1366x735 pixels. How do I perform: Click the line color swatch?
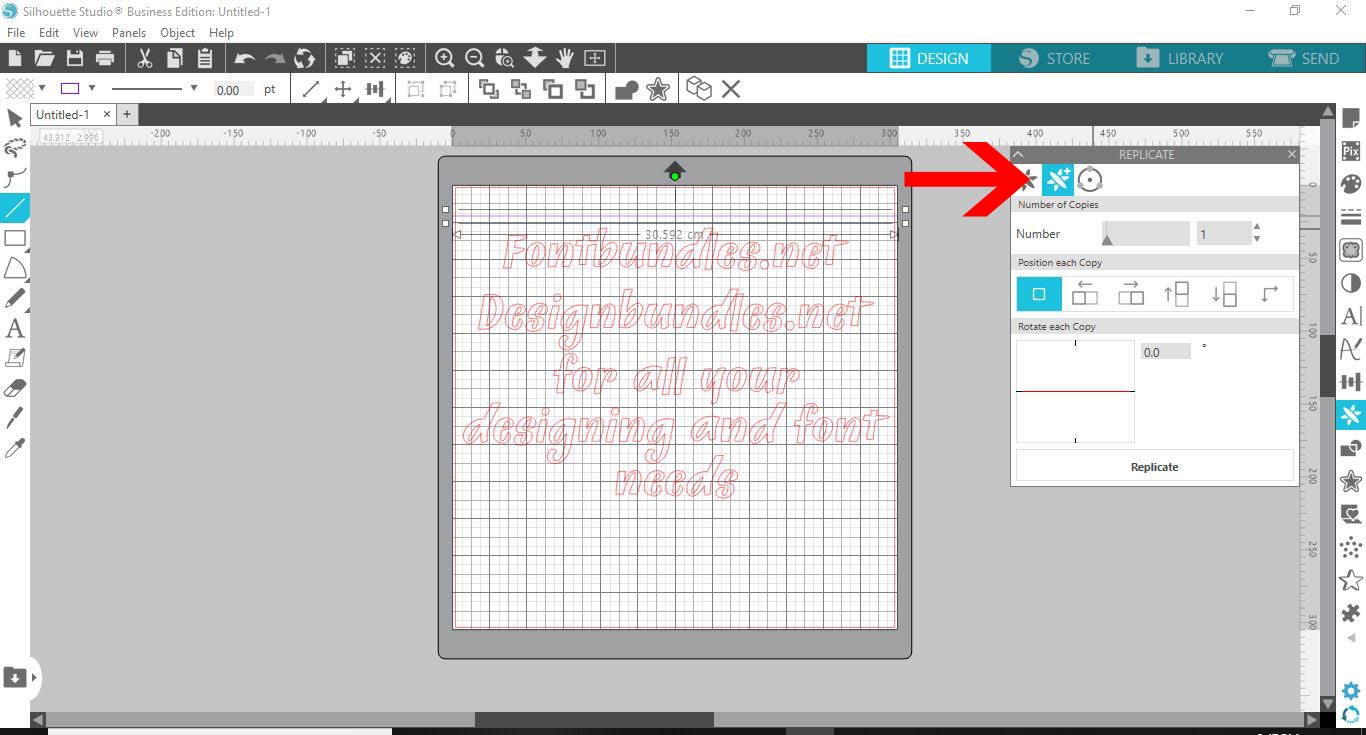70,89
